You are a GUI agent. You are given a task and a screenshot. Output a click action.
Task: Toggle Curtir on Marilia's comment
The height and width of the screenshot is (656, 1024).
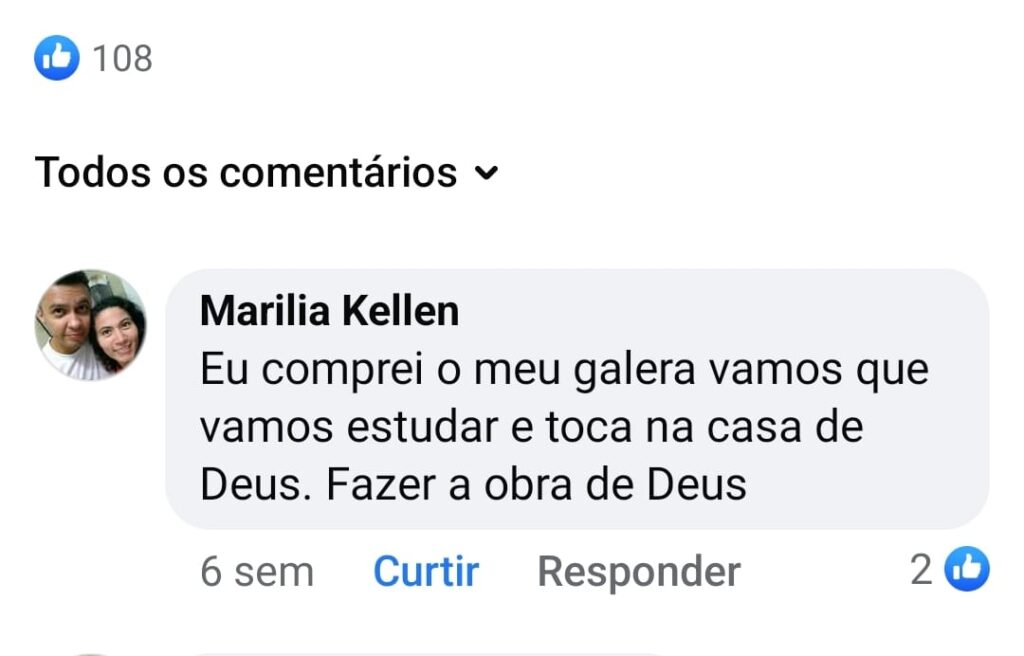[x=426, y=572]
